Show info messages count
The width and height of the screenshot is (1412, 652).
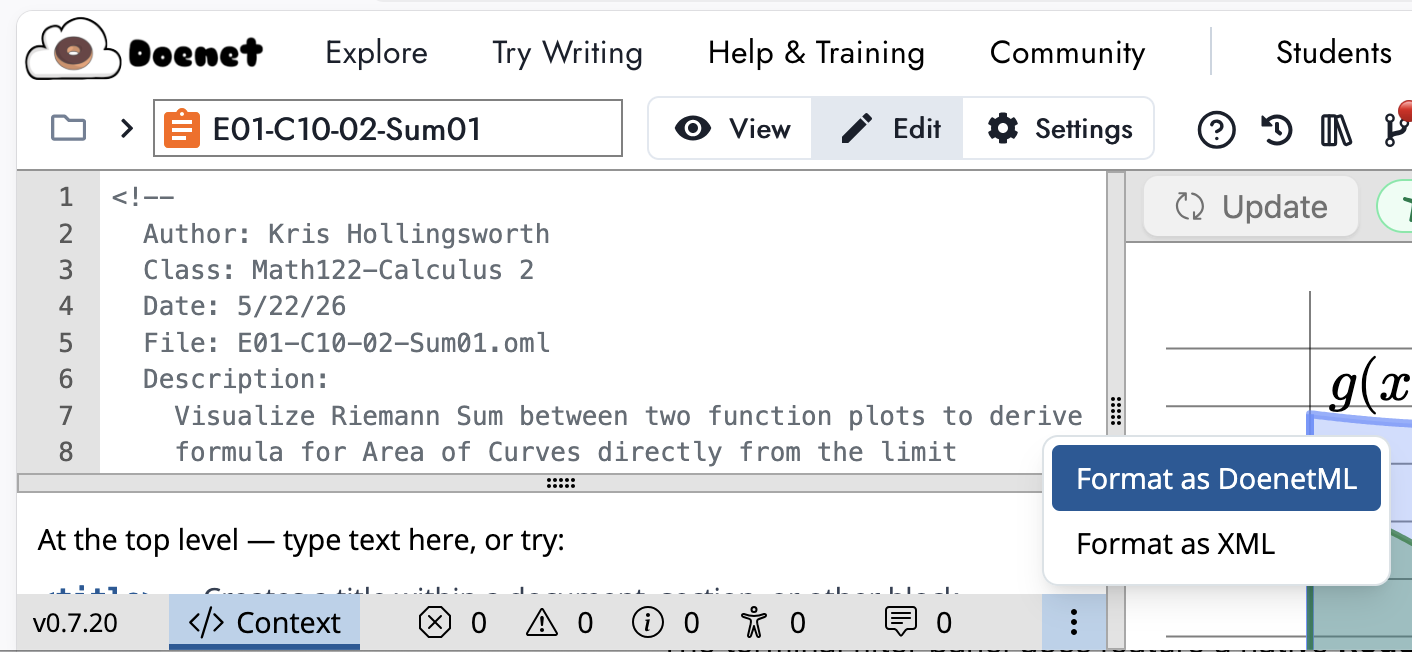click(666, 623)
